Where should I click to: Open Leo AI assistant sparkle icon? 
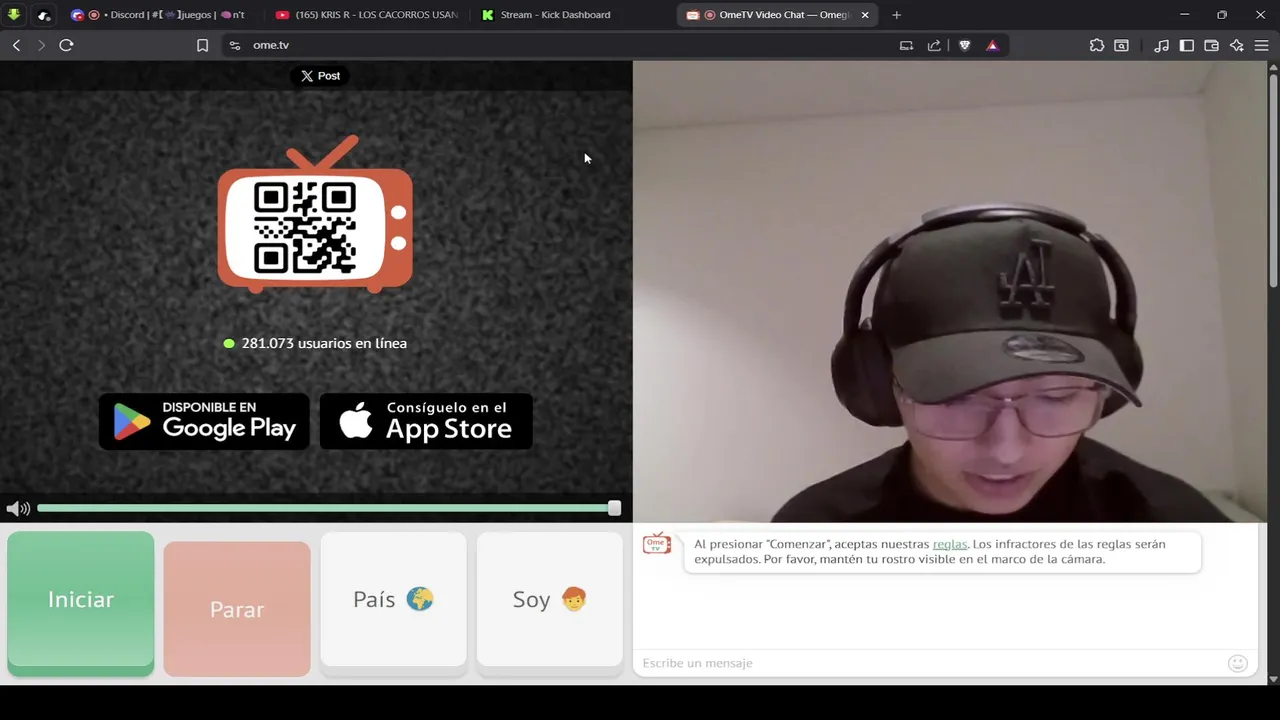(1236, 45)
